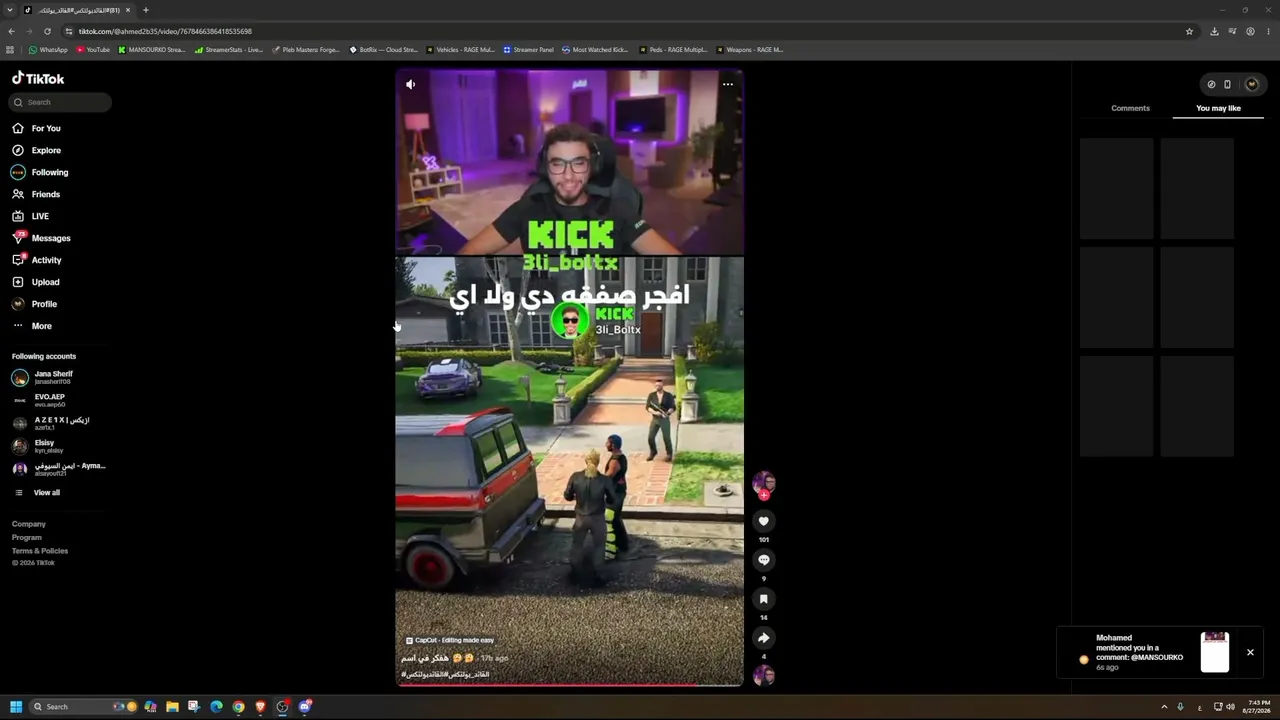Open File Explorer from the taskbar
The image size is (1280, 720).
pyautogui.click(x=172, y=707)
